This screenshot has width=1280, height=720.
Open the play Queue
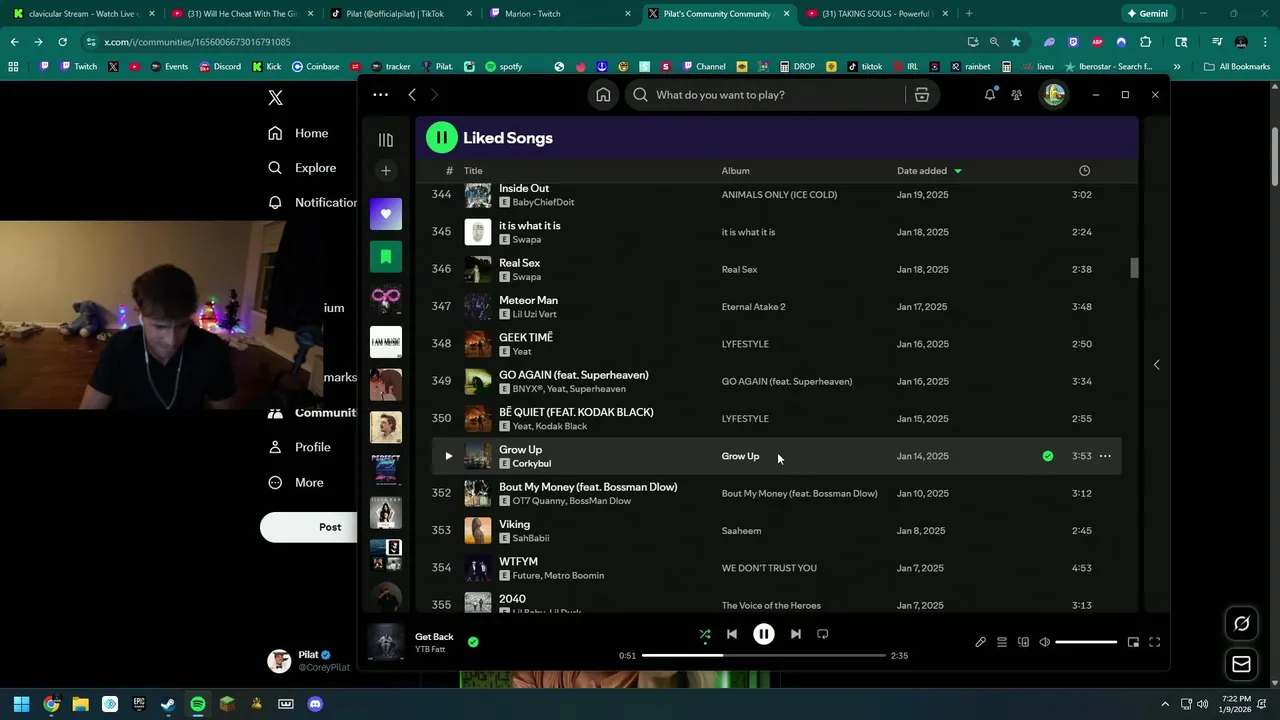[x=1001, y=642]
